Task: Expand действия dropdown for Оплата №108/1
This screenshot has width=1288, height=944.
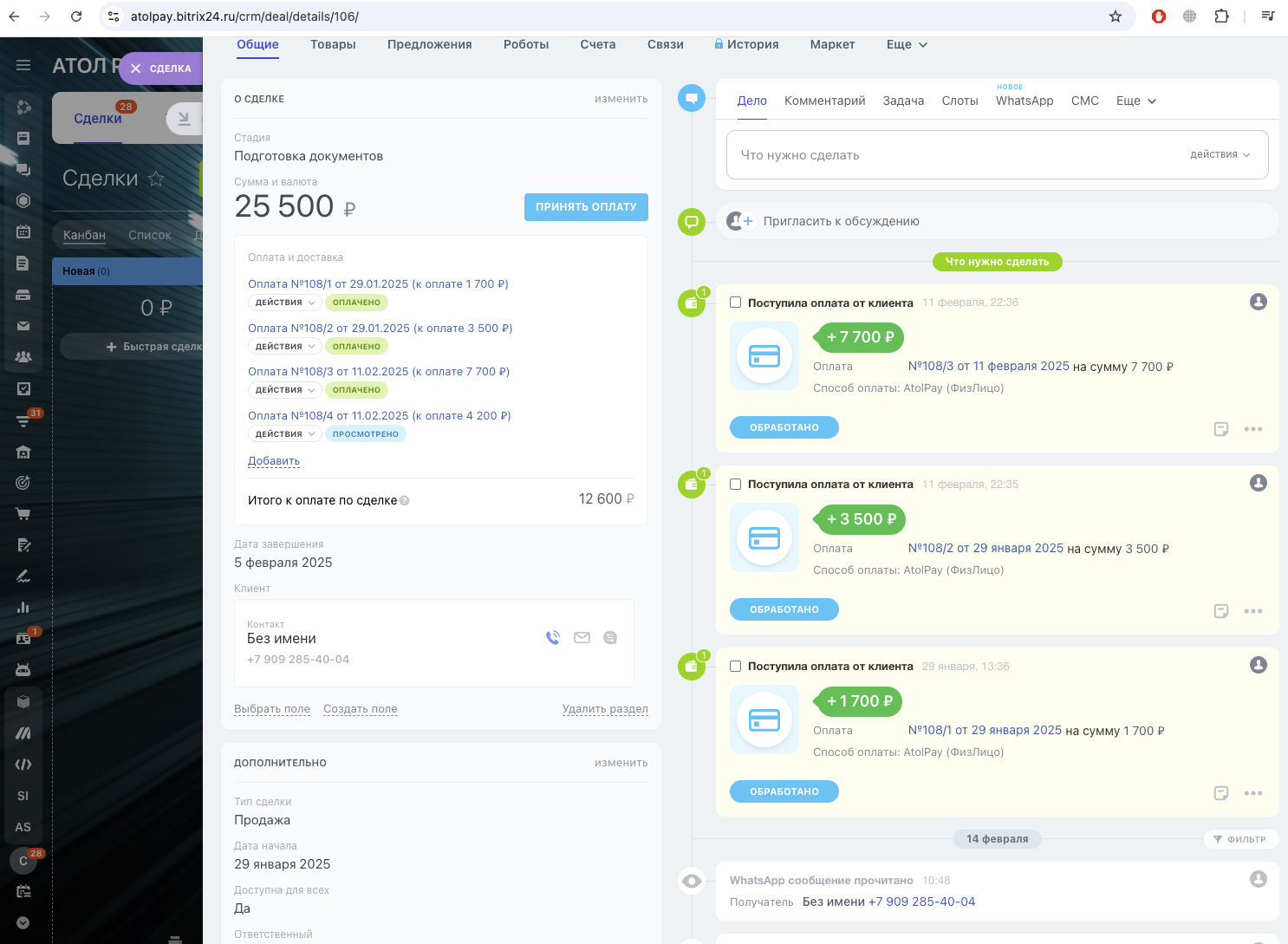Action: 285,303
